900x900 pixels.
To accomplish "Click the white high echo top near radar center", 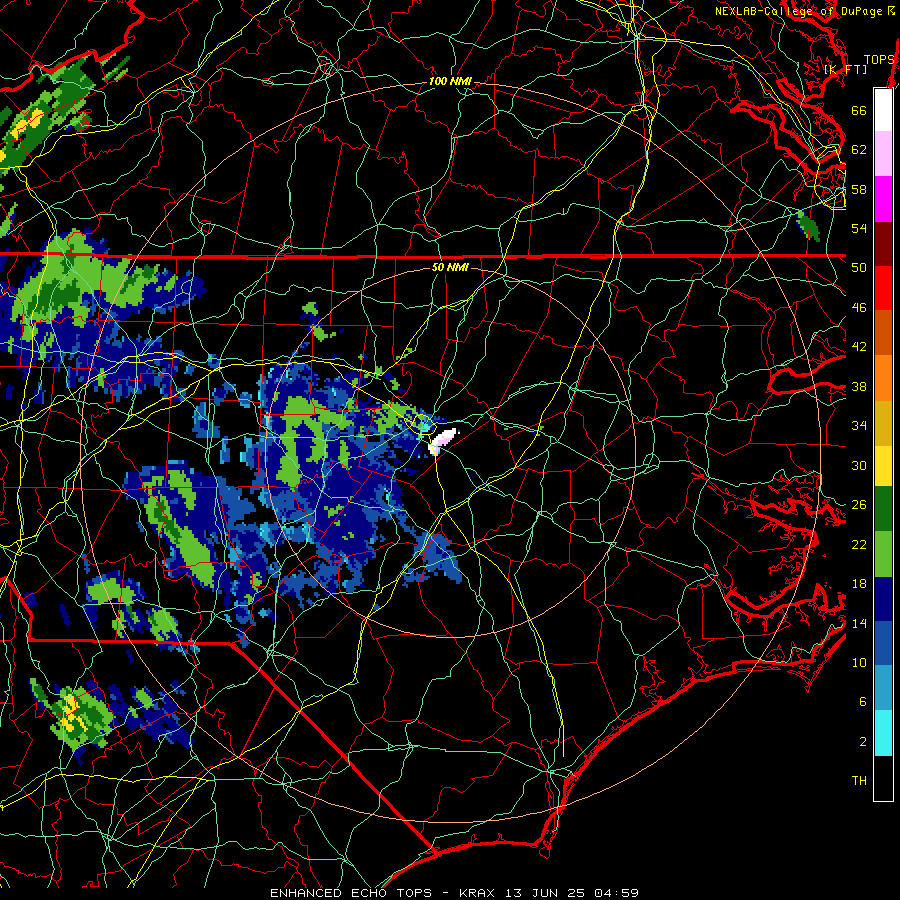I will 443,441.
